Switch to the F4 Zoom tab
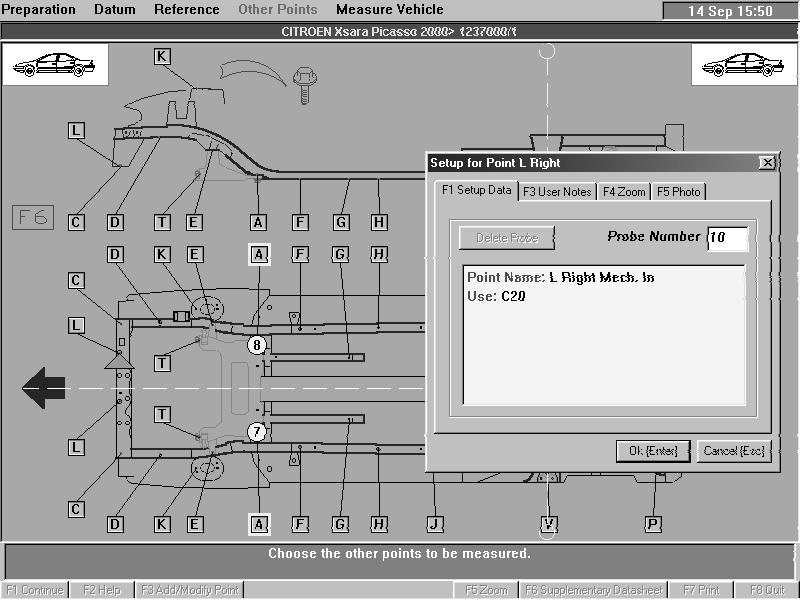Viewport: 800px width, 600px height. click(x=624, y=192)
